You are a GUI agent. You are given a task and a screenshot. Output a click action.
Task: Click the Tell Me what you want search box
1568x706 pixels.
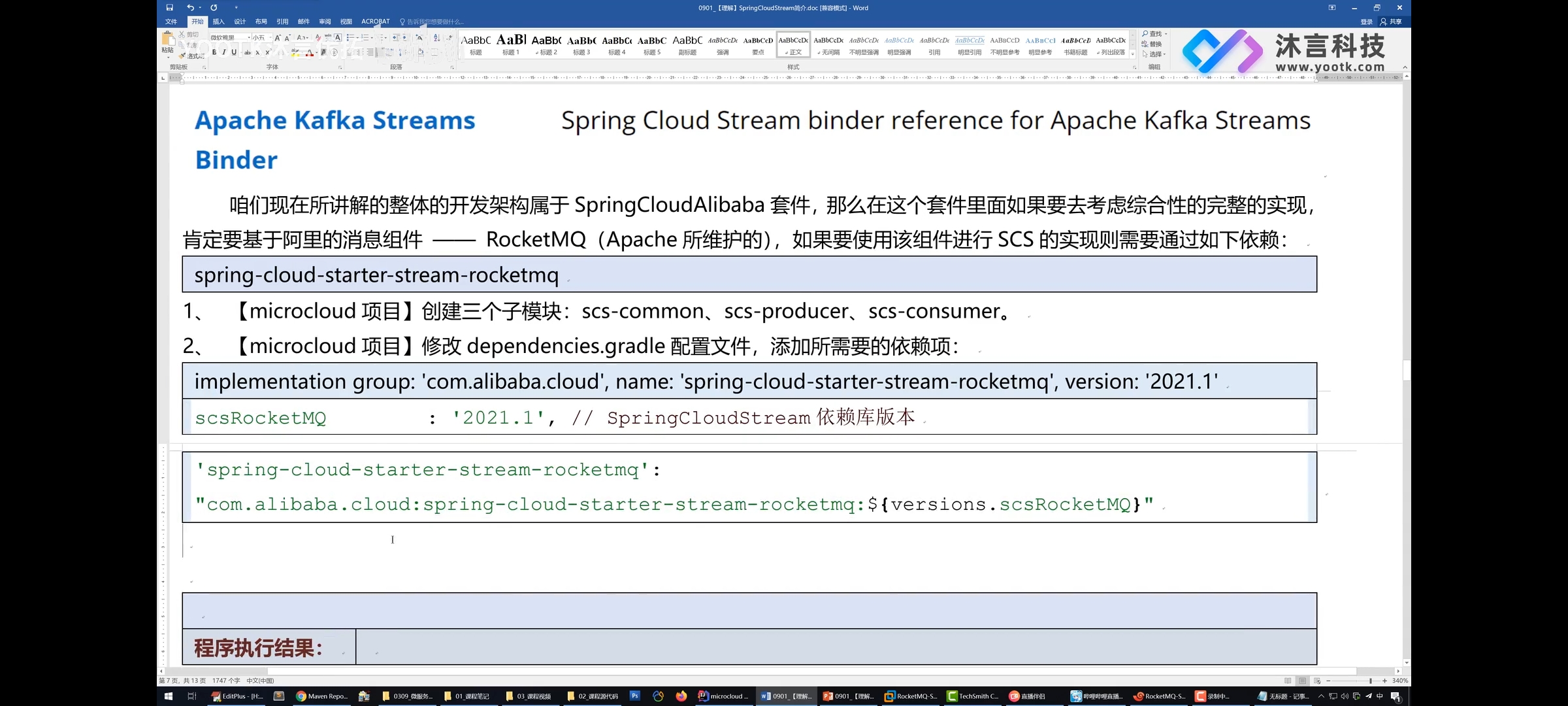(x=433, y=22)
